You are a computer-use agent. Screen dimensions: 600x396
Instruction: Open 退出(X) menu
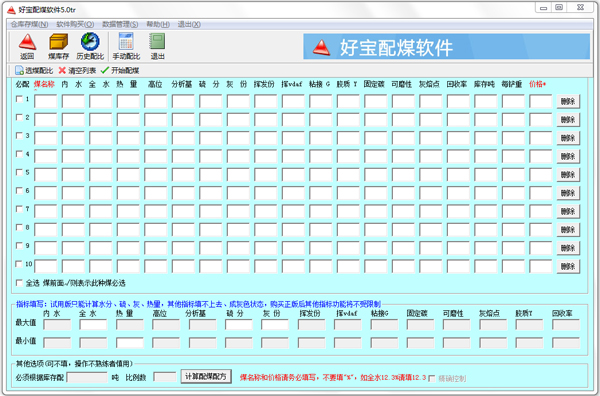[x=189, y=24]
